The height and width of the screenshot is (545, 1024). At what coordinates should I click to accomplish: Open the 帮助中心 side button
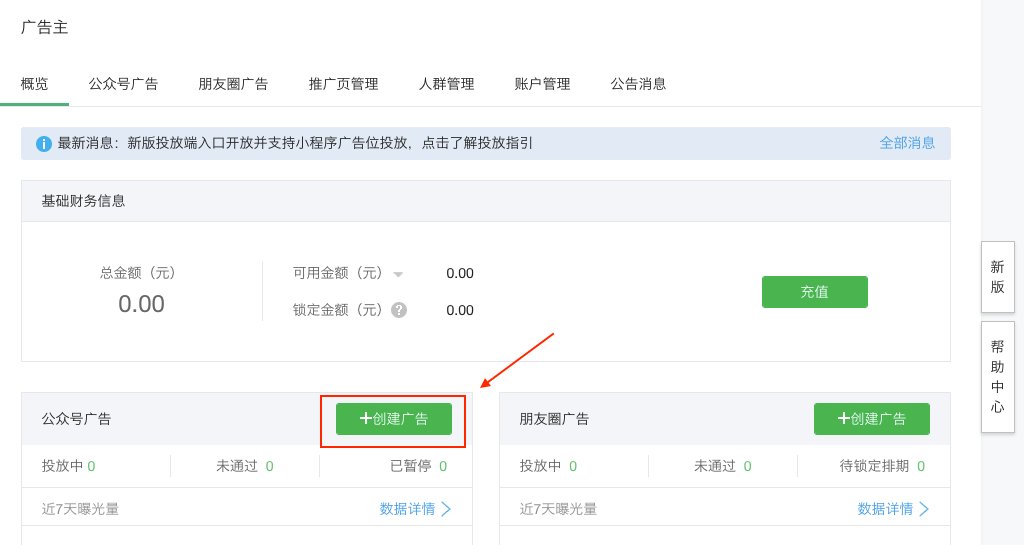click(997, 377)
